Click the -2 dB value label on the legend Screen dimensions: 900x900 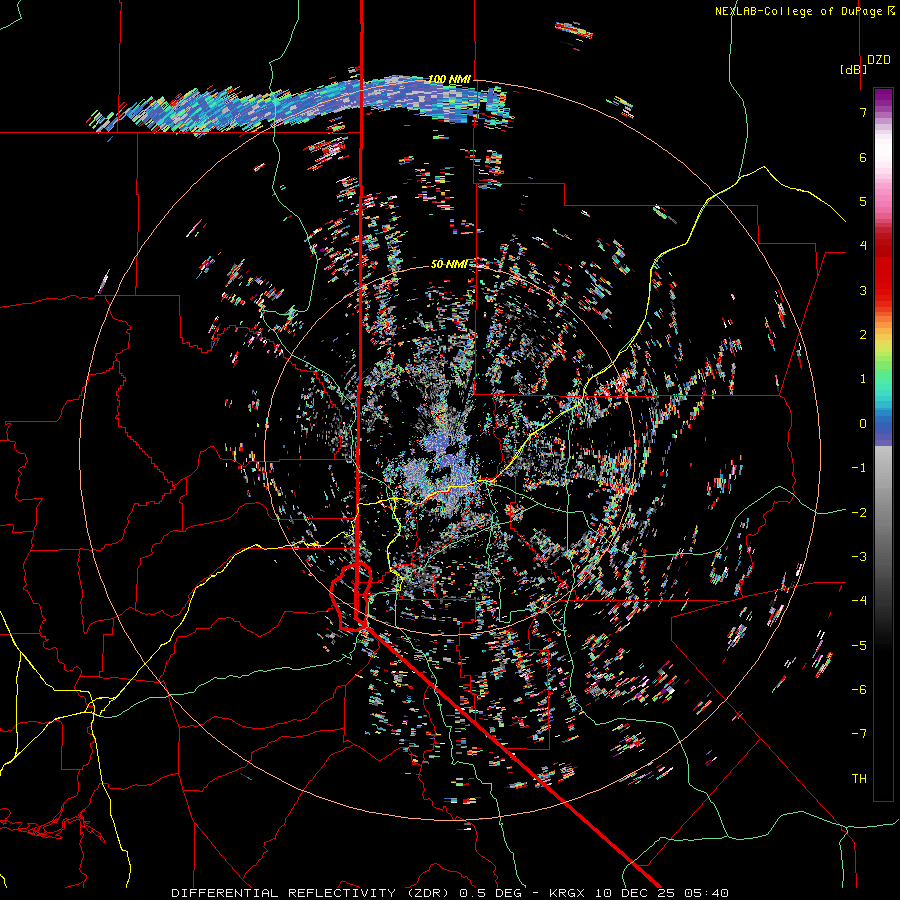pos(859,512)
